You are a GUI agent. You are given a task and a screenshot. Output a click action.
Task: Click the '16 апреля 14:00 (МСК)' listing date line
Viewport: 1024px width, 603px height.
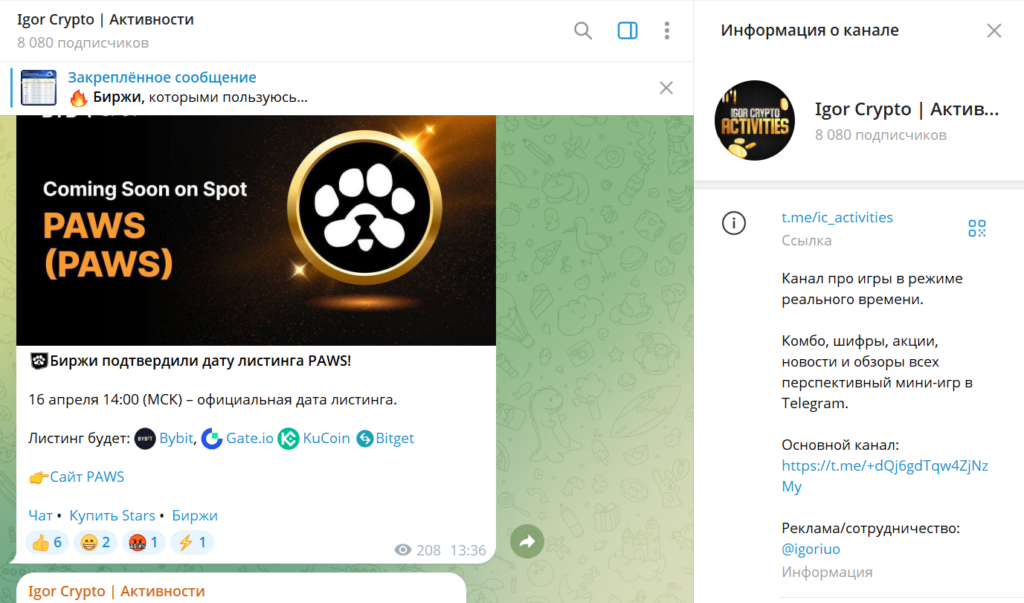click(x=213, y=399)
